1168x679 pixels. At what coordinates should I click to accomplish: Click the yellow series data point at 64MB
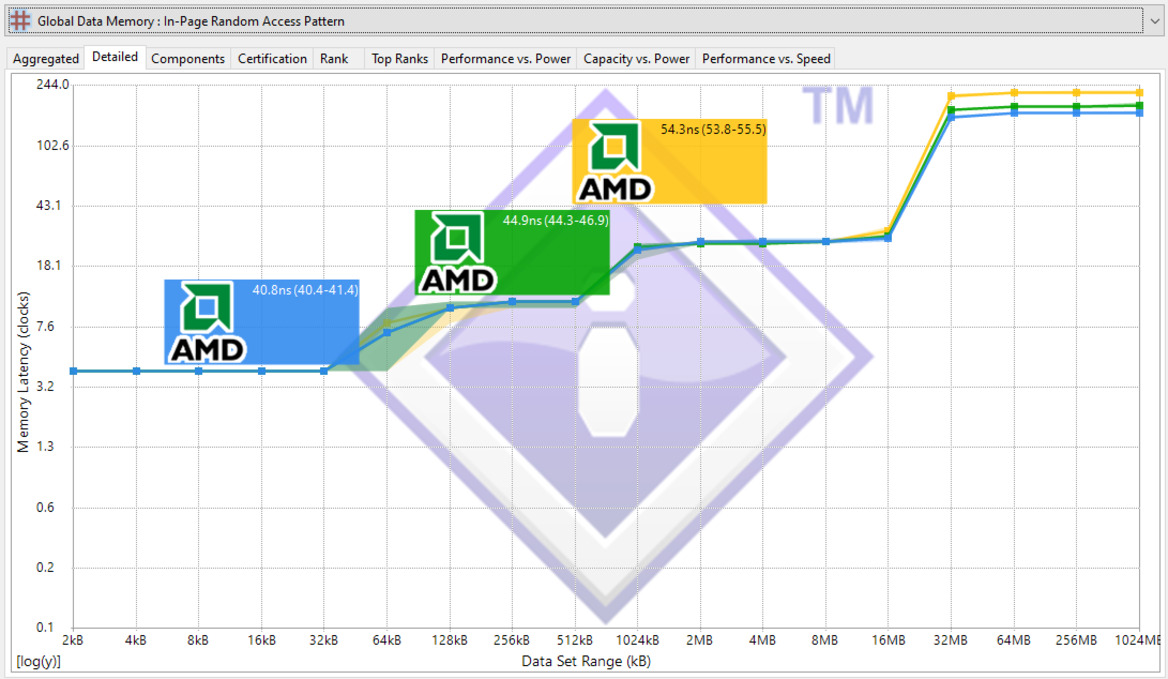point(1014,92)
